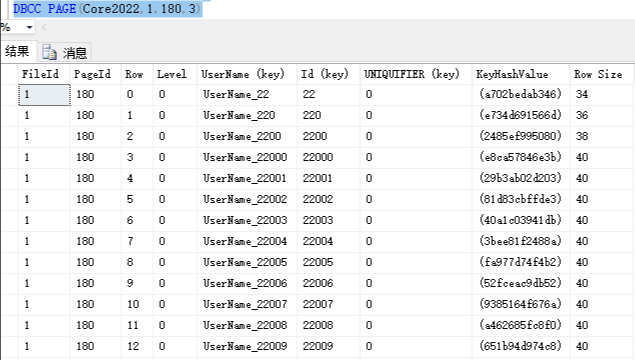635x360 pixels.
Task: Select hash value (e8ca57846e3b)
Action: [x=521, y=158]
